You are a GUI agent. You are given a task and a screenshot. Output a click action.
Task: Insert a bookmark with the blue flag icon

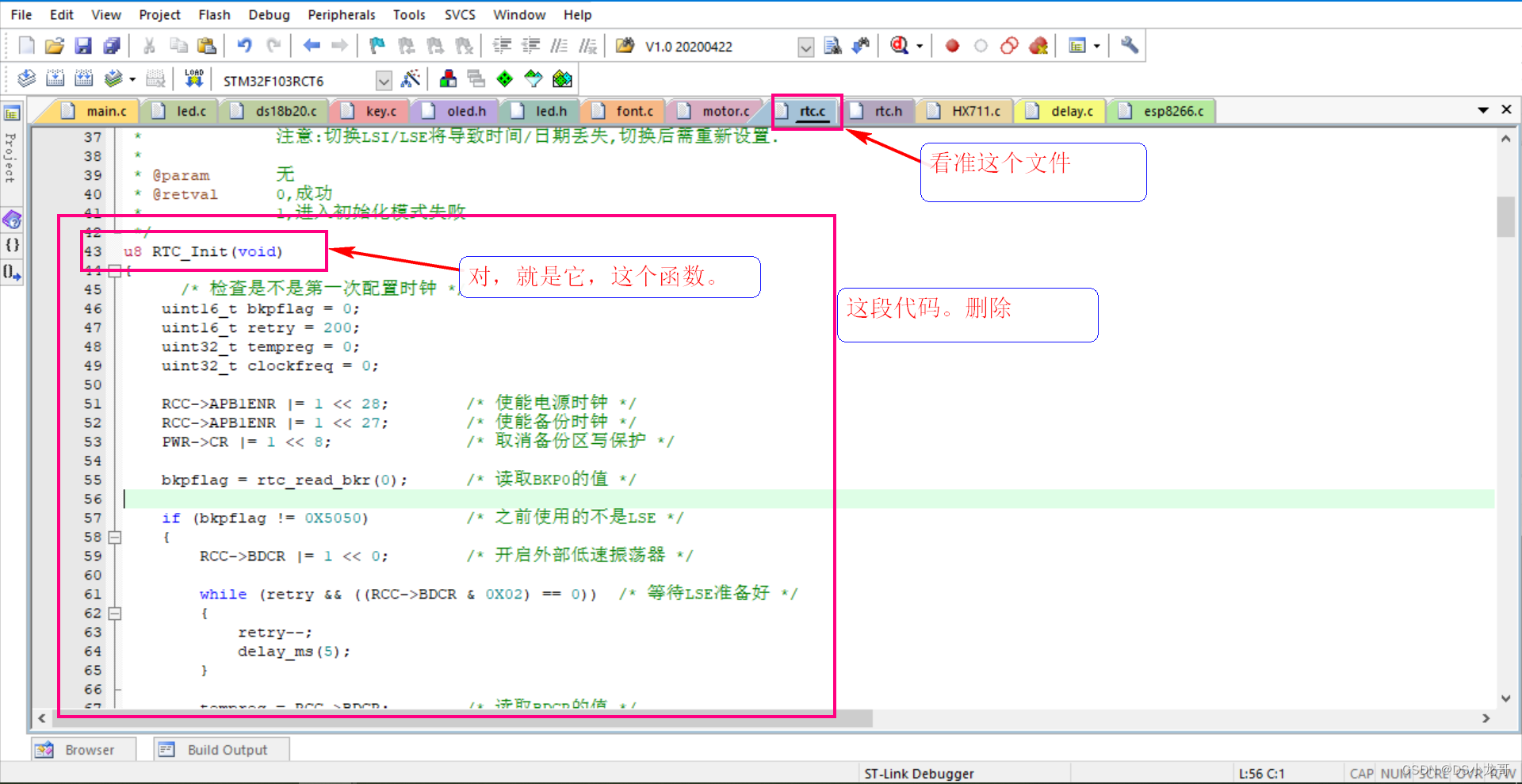click(x=377, y=46)
